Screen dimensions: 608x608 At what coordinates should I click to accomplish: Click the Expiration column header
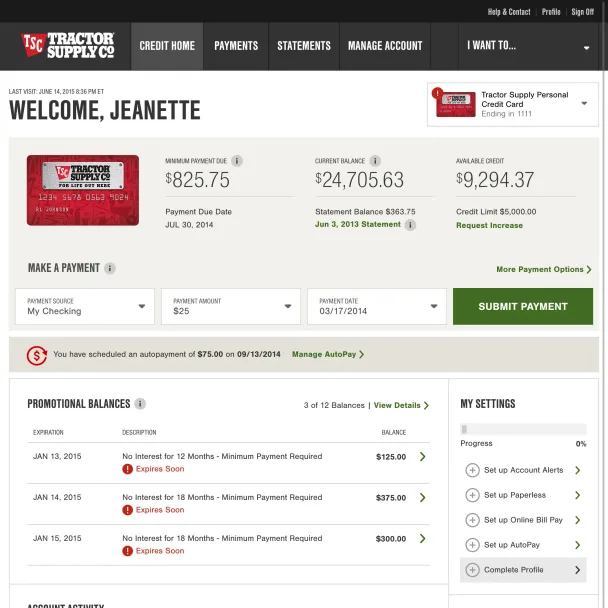pyautogui.click(x=48, y=432)
